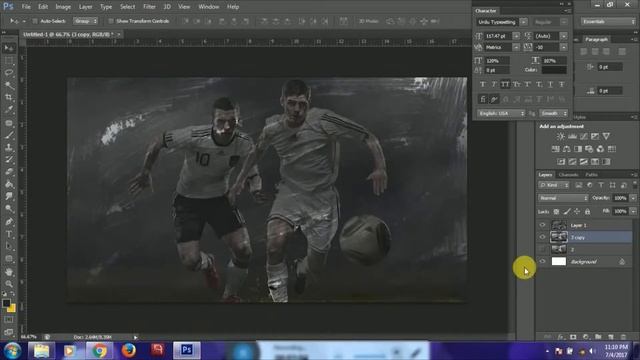Select the Lasso tool
The width and height of the screenshot is (640, 360).
(x=9, y=73)
